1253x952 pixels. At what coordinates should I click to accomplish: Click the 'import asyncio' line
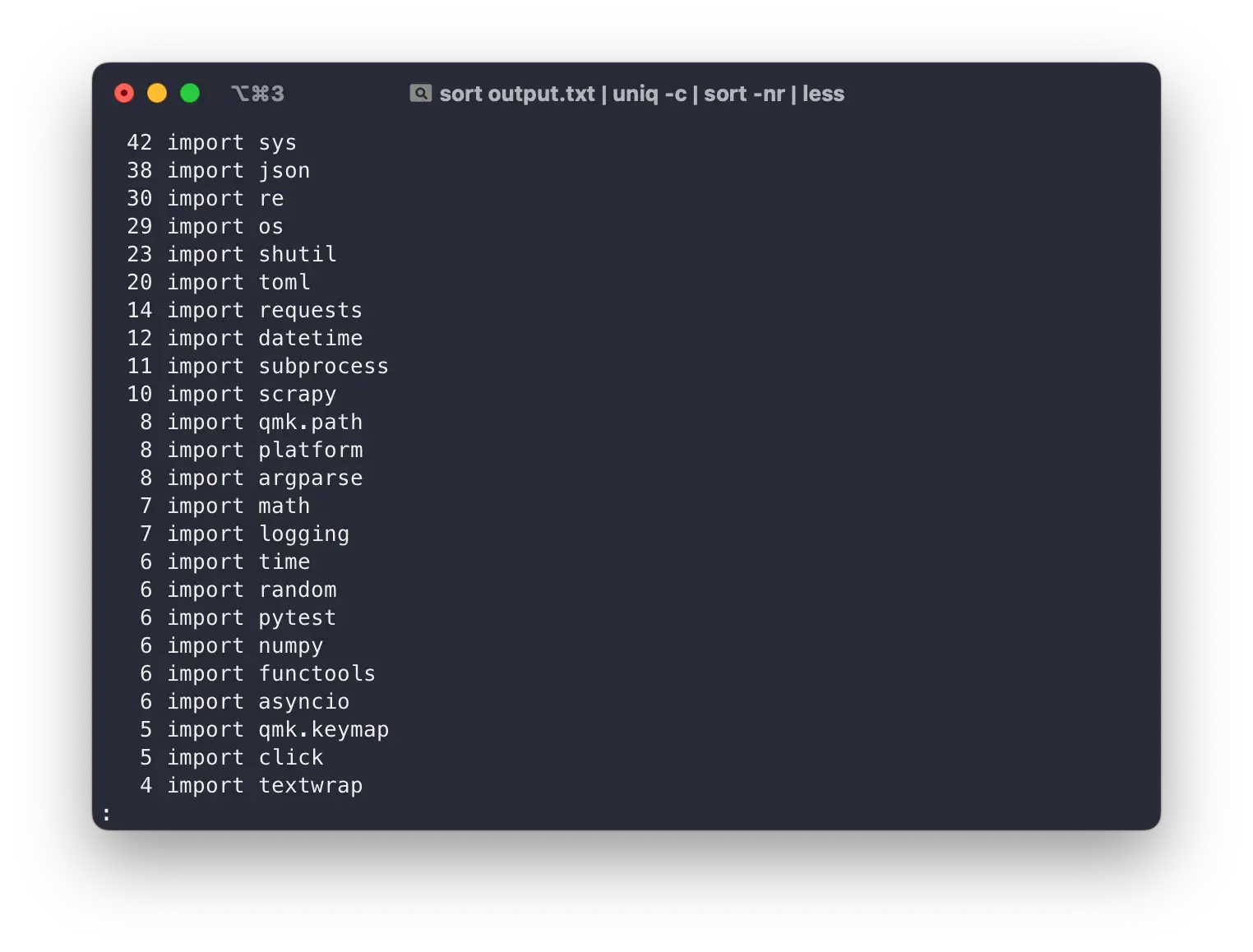click(x=258, y=702)
